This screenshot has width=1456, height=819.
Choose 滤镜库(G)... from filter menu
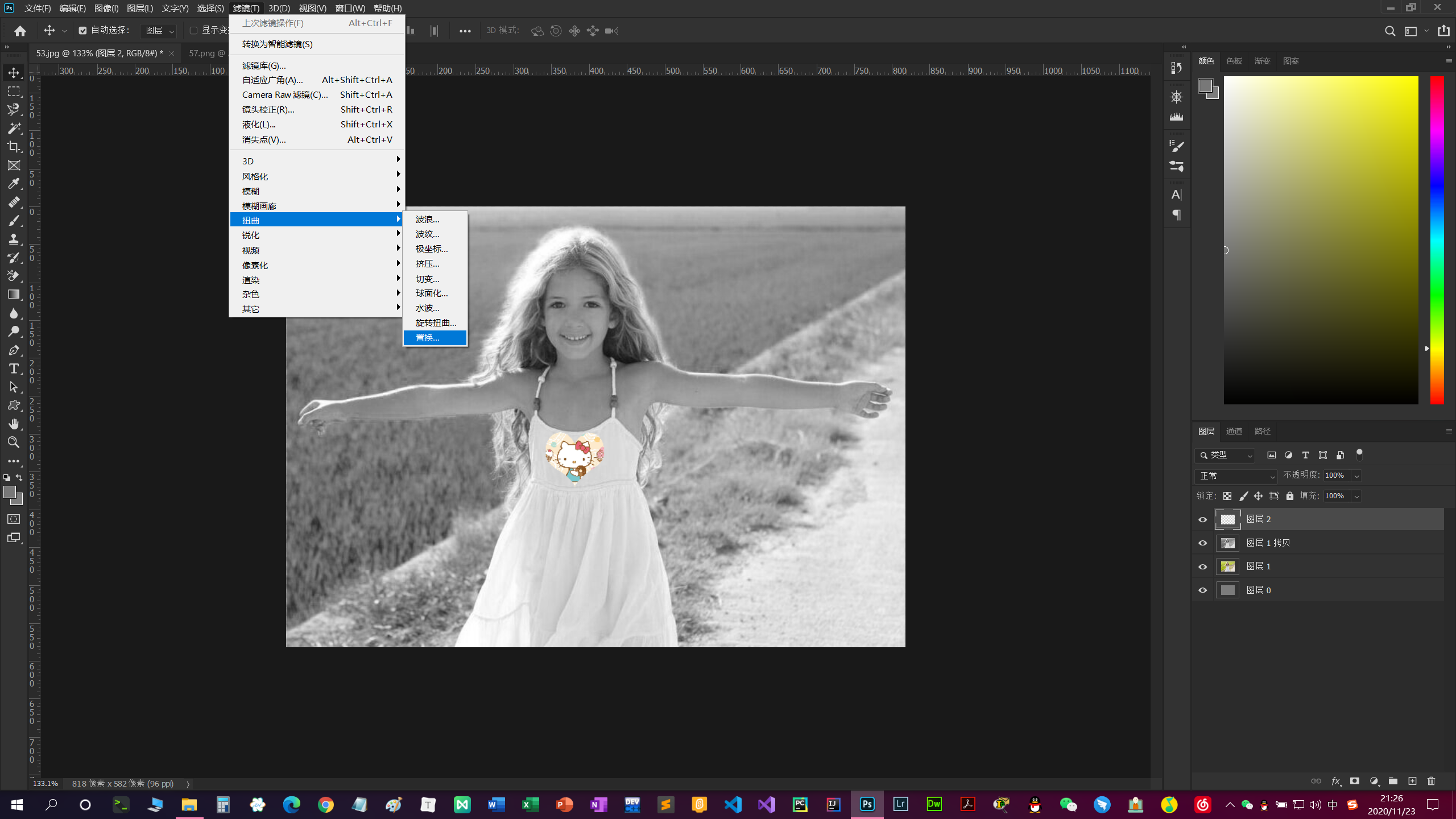pyautogui.click(x=317, y=66)
